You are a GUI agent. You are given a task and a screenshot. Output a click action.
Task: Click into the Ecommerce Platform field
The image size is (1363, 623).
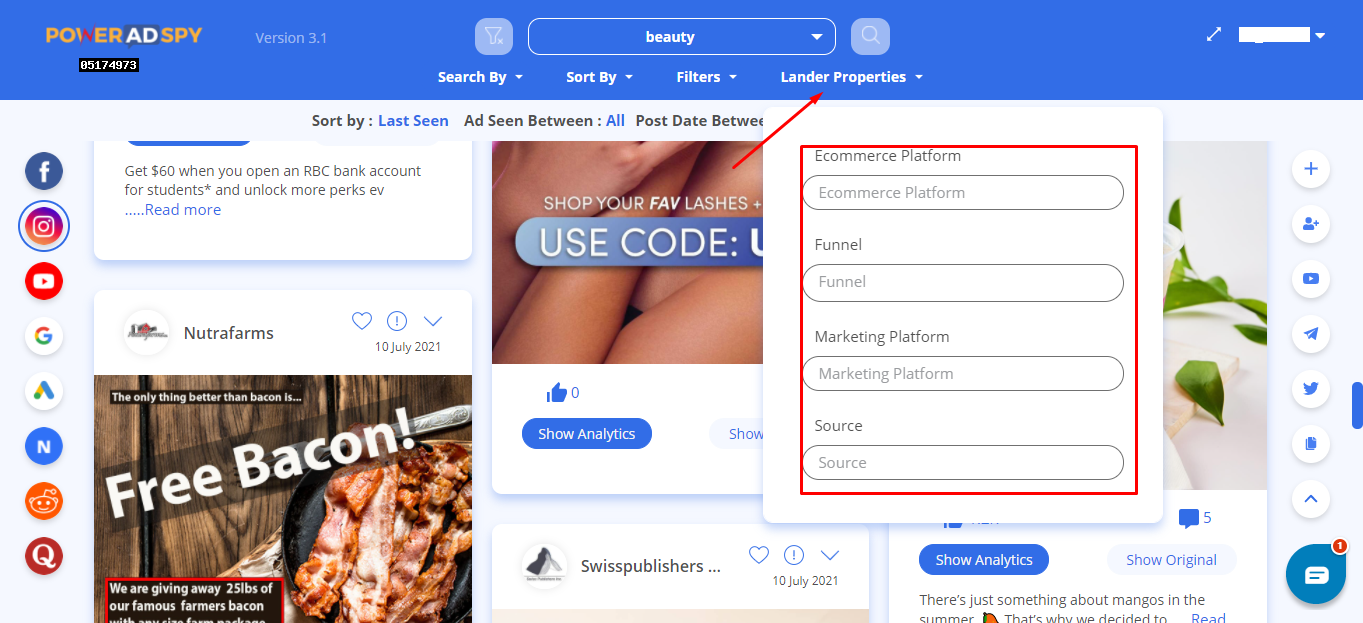[x=963, y=193]
